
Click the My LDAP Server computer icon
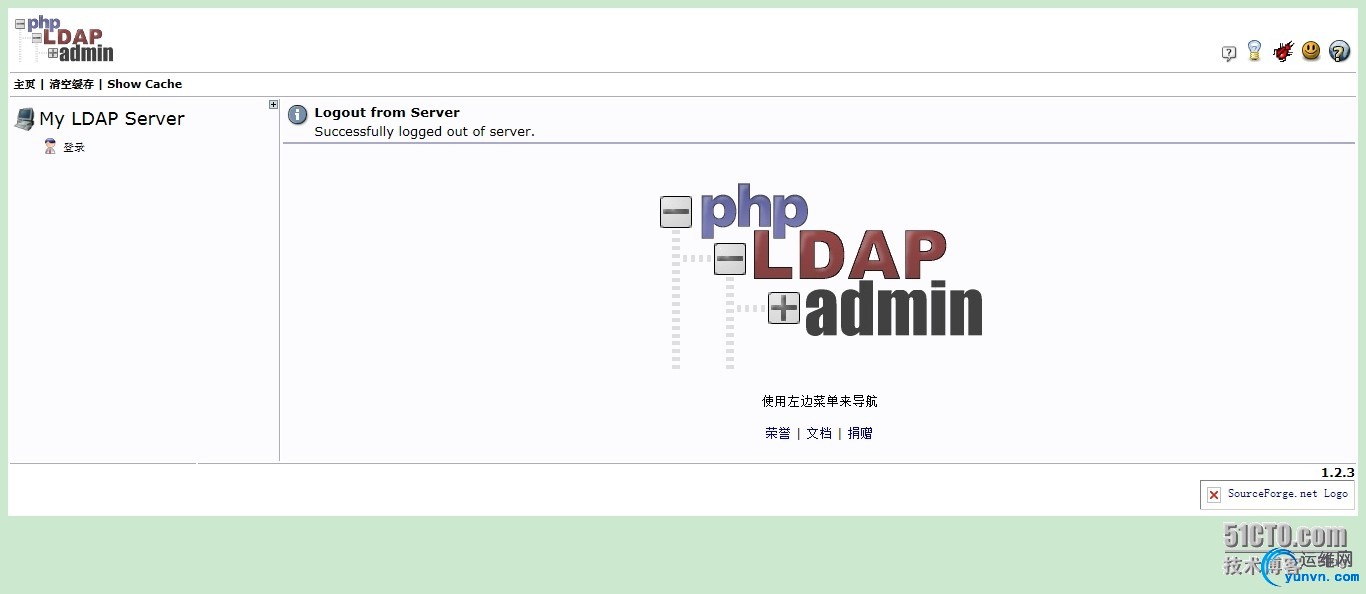pyautogui.click(x=24, y=119)
